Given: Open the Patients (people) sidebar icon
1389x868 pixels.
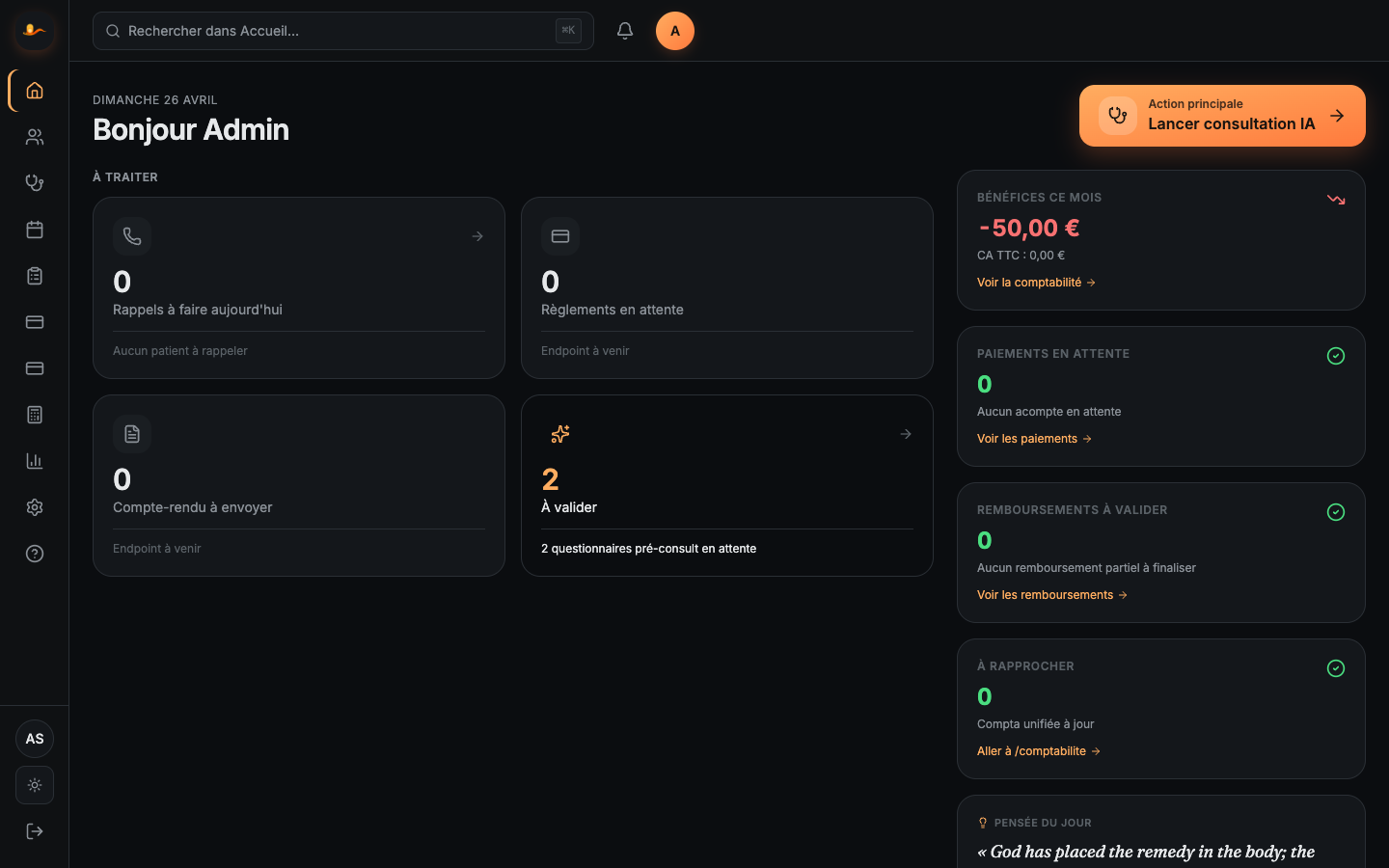Looking at the screenshot, I should coord(35,137).
